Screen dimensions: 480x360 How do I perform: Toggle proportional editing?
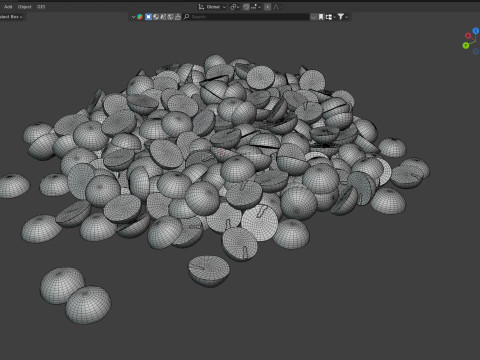pos(267,7)
